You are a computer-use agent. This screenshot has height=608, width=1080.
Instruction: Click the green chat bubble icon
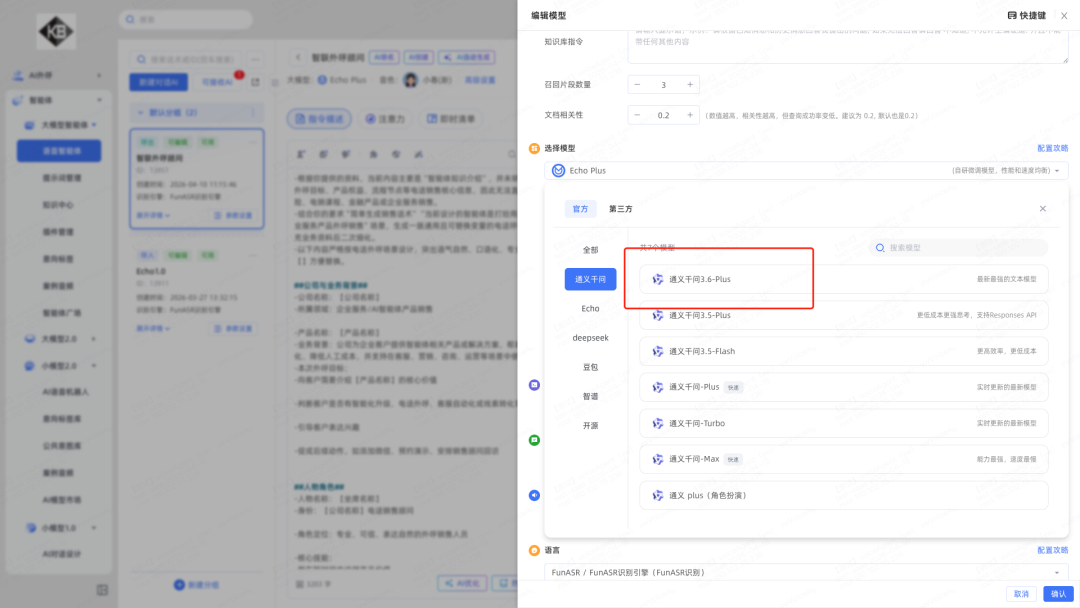tap(534, 440)
